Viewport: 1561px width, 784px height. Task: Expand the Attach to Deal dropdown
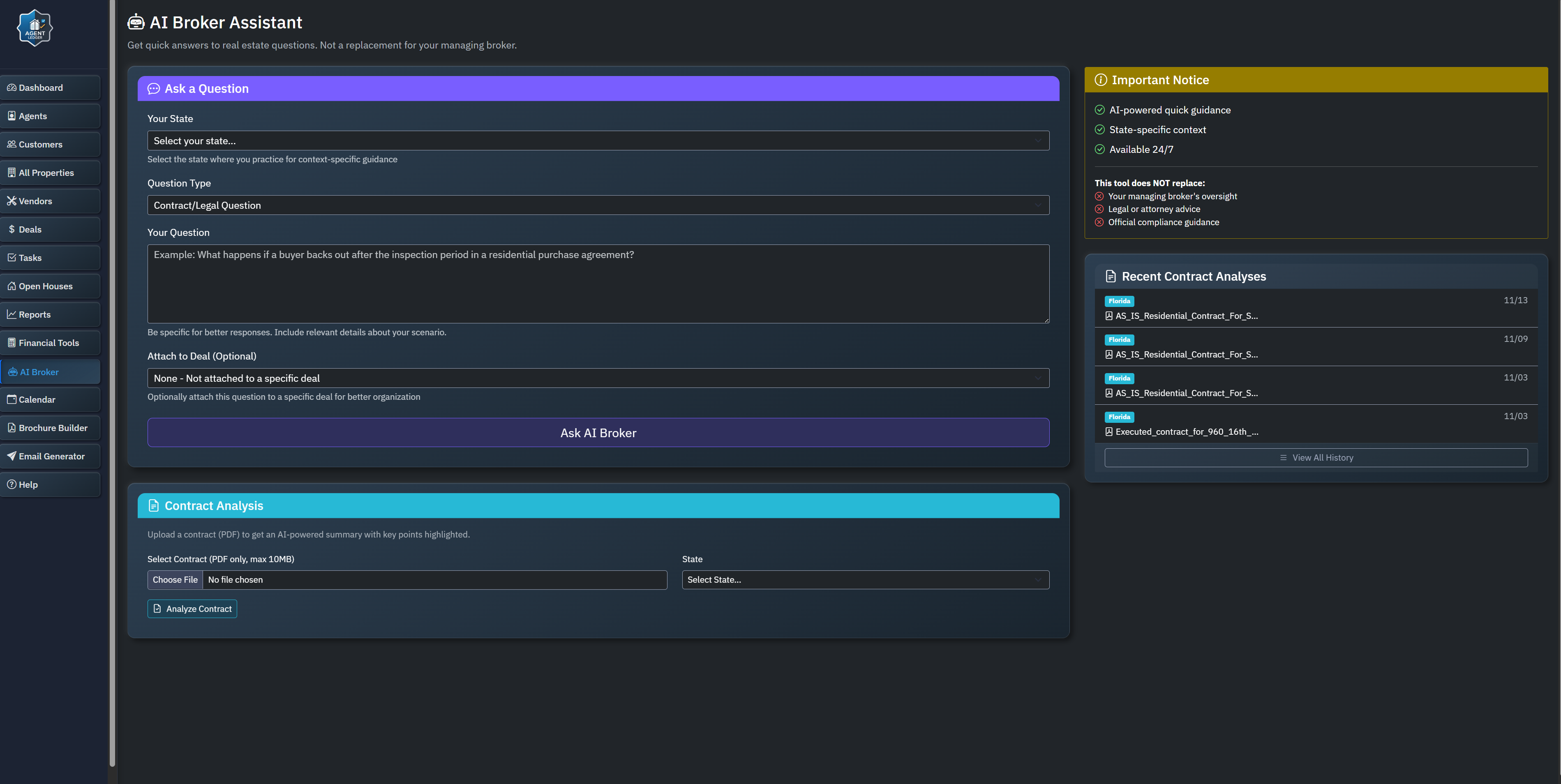click(598, 378)
